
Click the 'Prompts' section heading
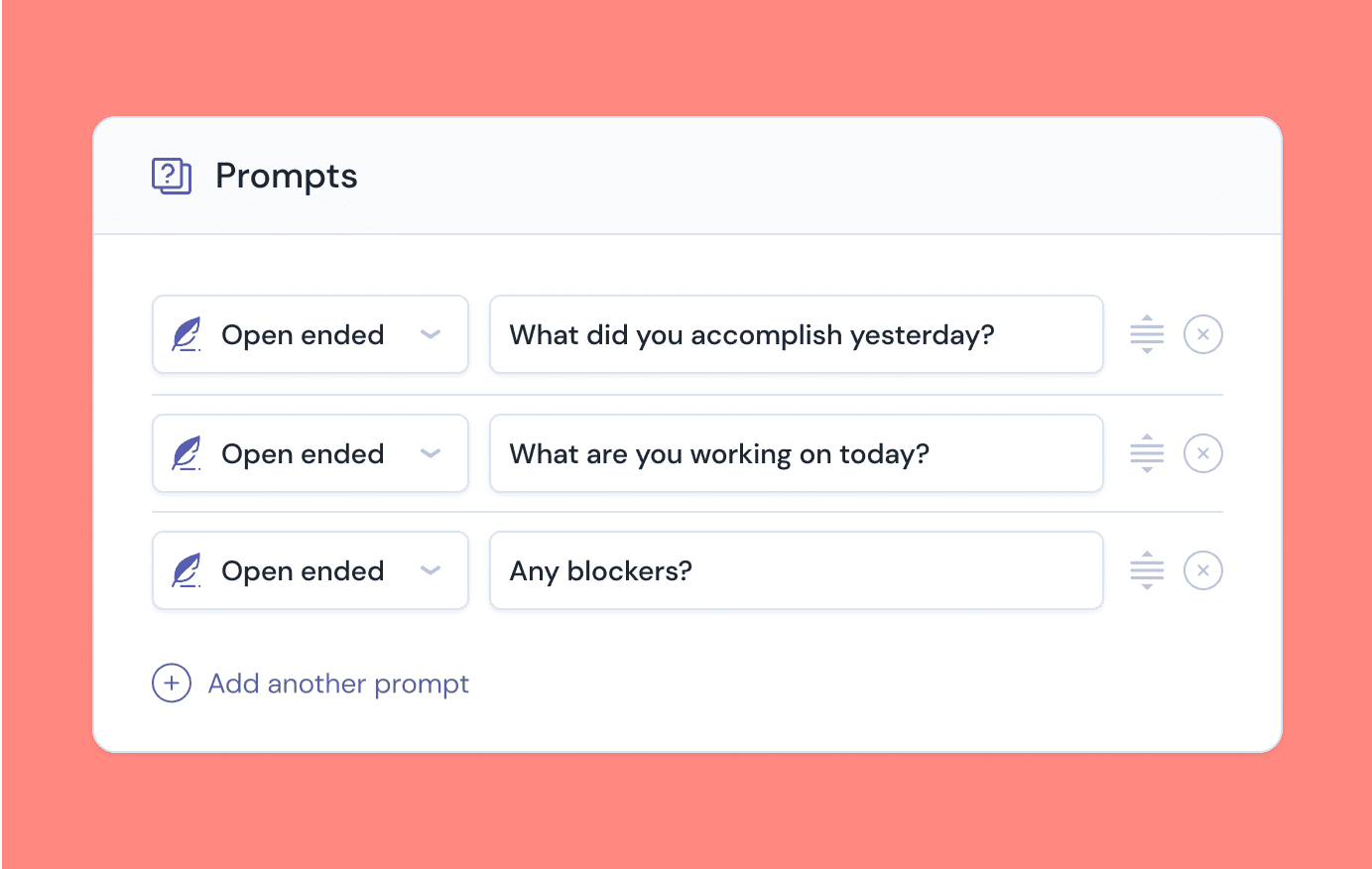pos(286,176)
